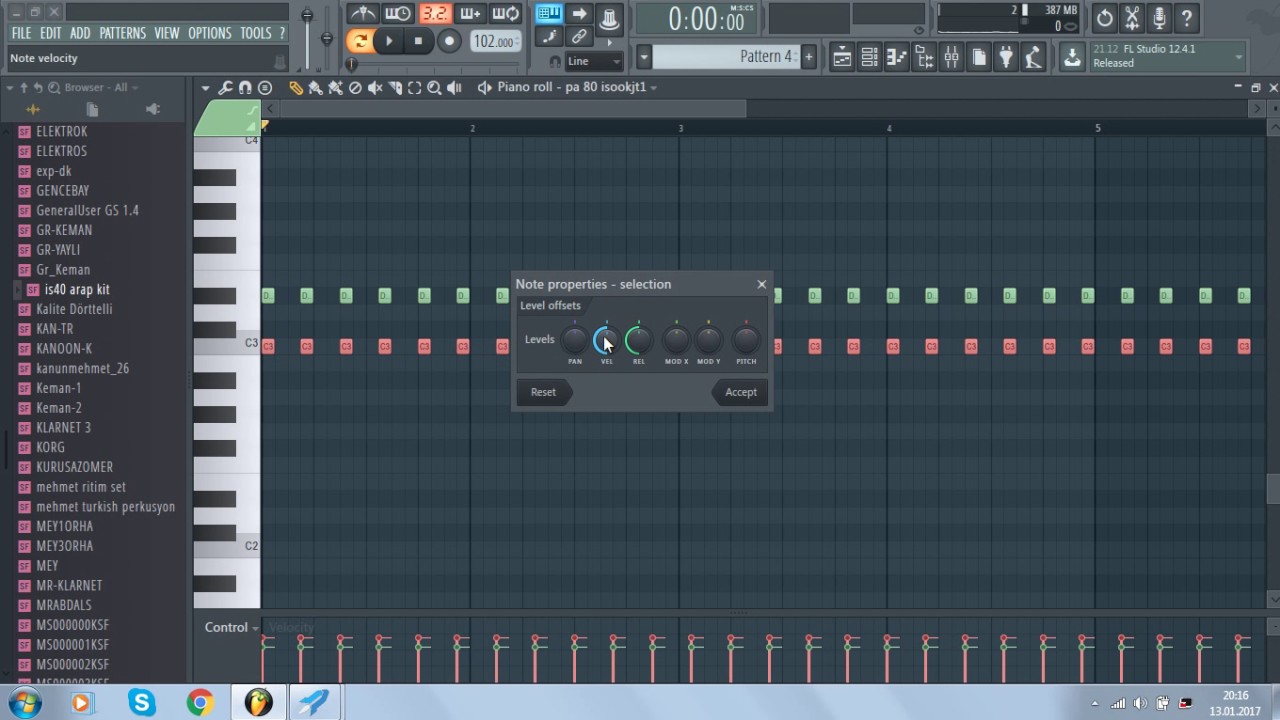Click the VEL knob in Levels
Image resolution: width=1280 pixels, height=720 pixels.
point(606,340)
